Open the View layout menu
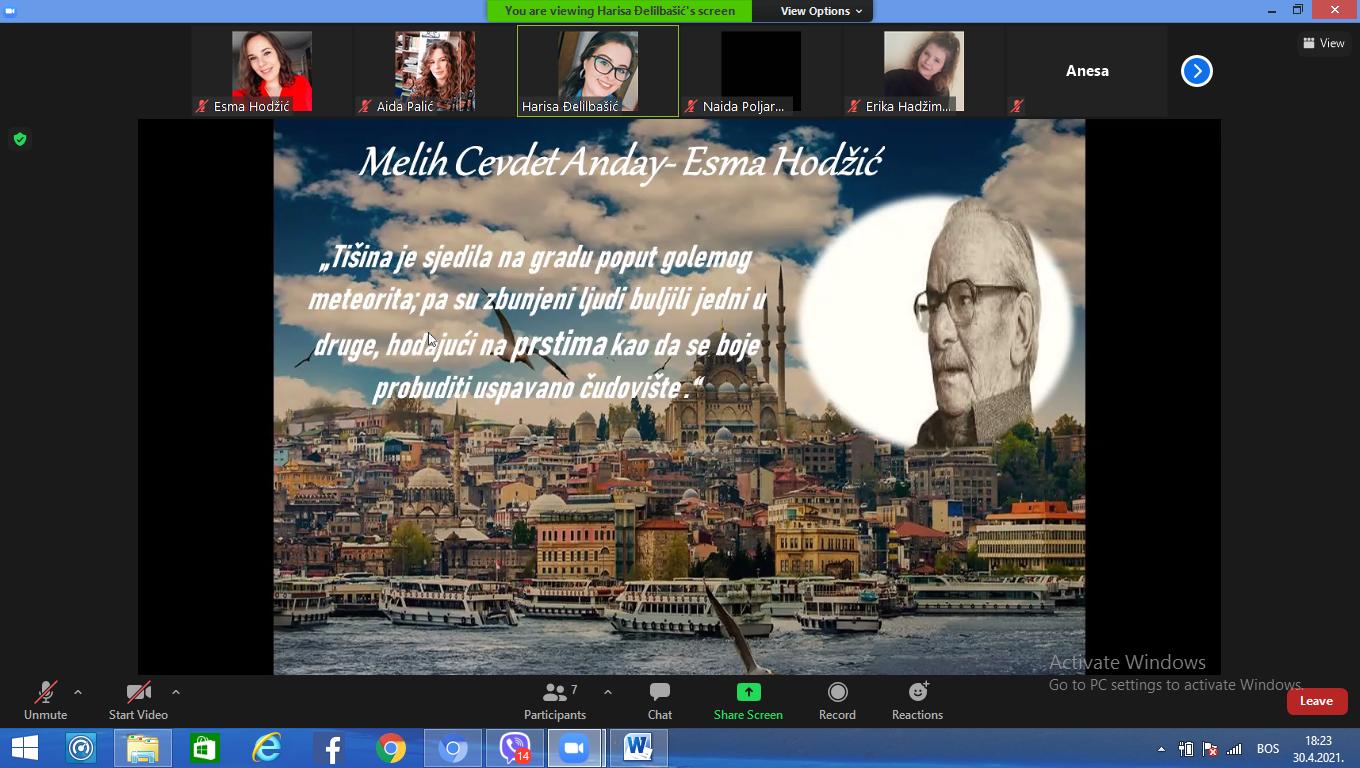The height and width of the screenshot is (768, 1360). pos(1324,43)
